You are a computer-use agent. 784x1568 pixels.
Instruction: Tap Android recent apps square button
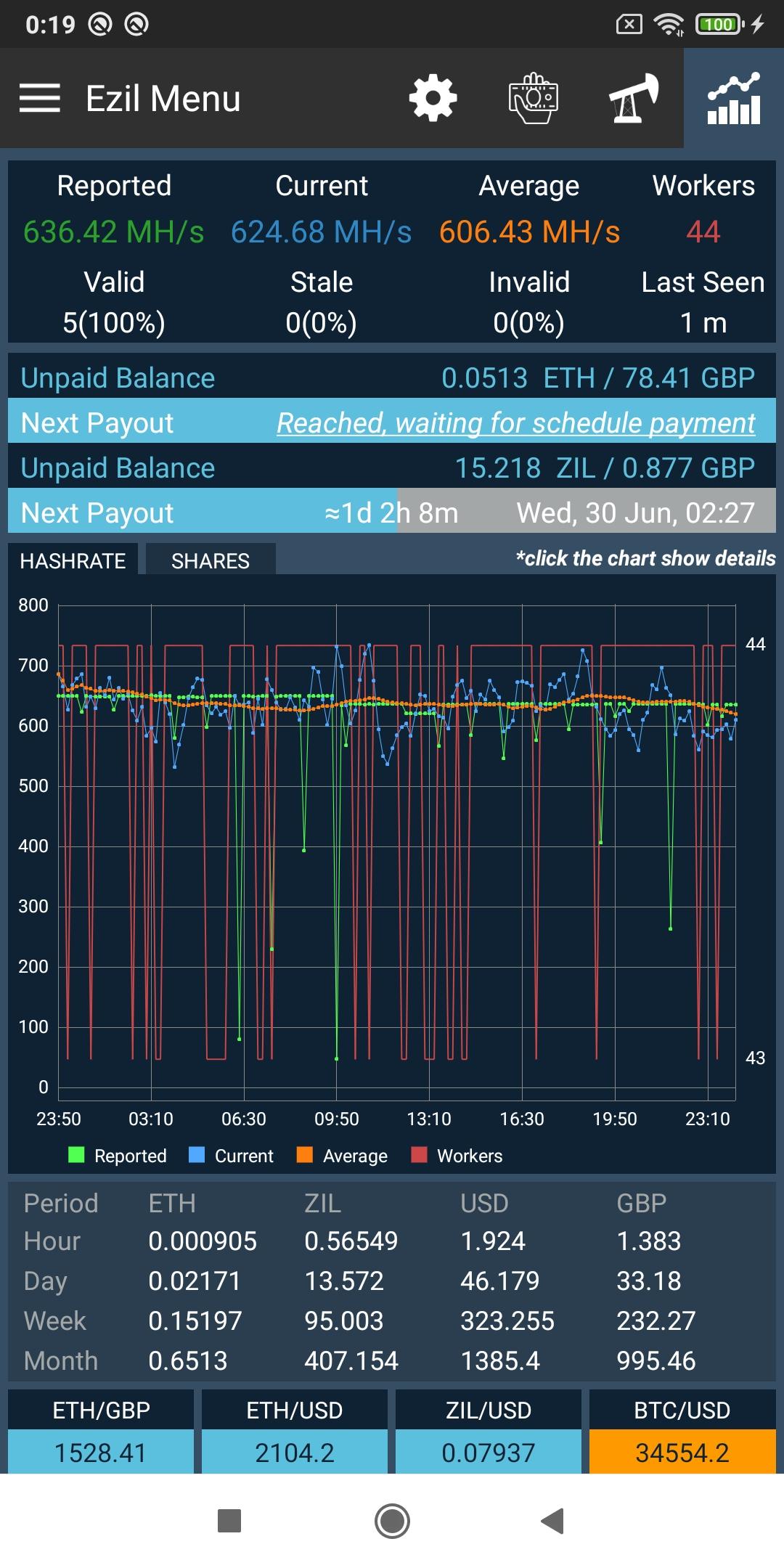[229, 1520]
